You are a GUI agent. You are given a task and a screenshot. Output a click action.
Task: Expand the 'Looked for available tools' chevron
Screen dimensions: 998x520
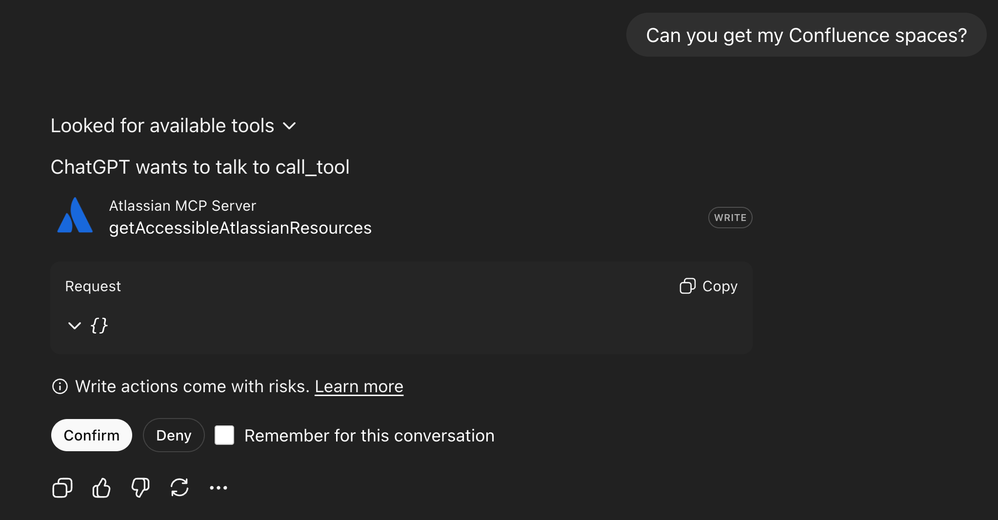(289, 126)
